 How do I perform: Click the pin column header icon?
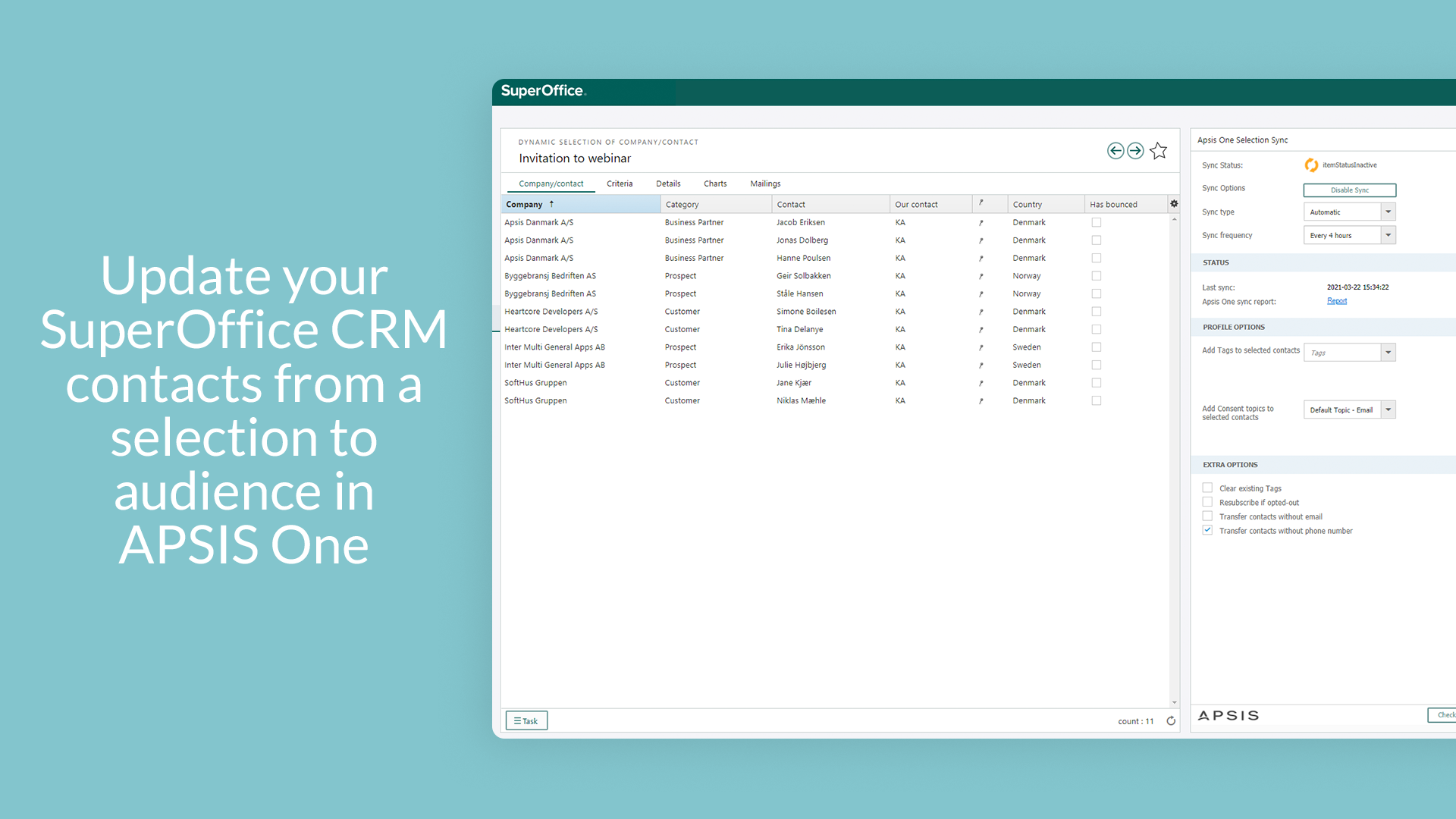(981, 203)
